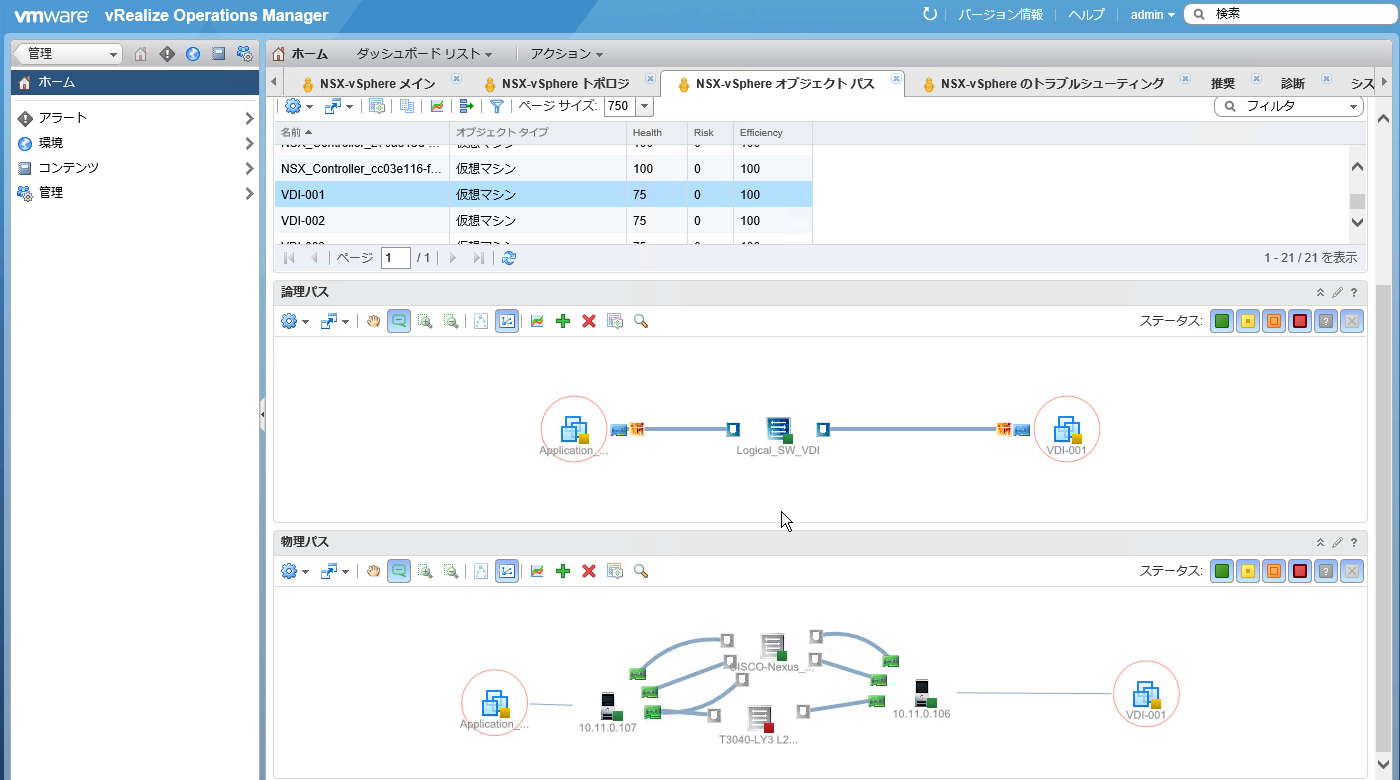Click the Logical_SW_VDI node icon
Screen dimensions: 1400x780
(780, 430)
